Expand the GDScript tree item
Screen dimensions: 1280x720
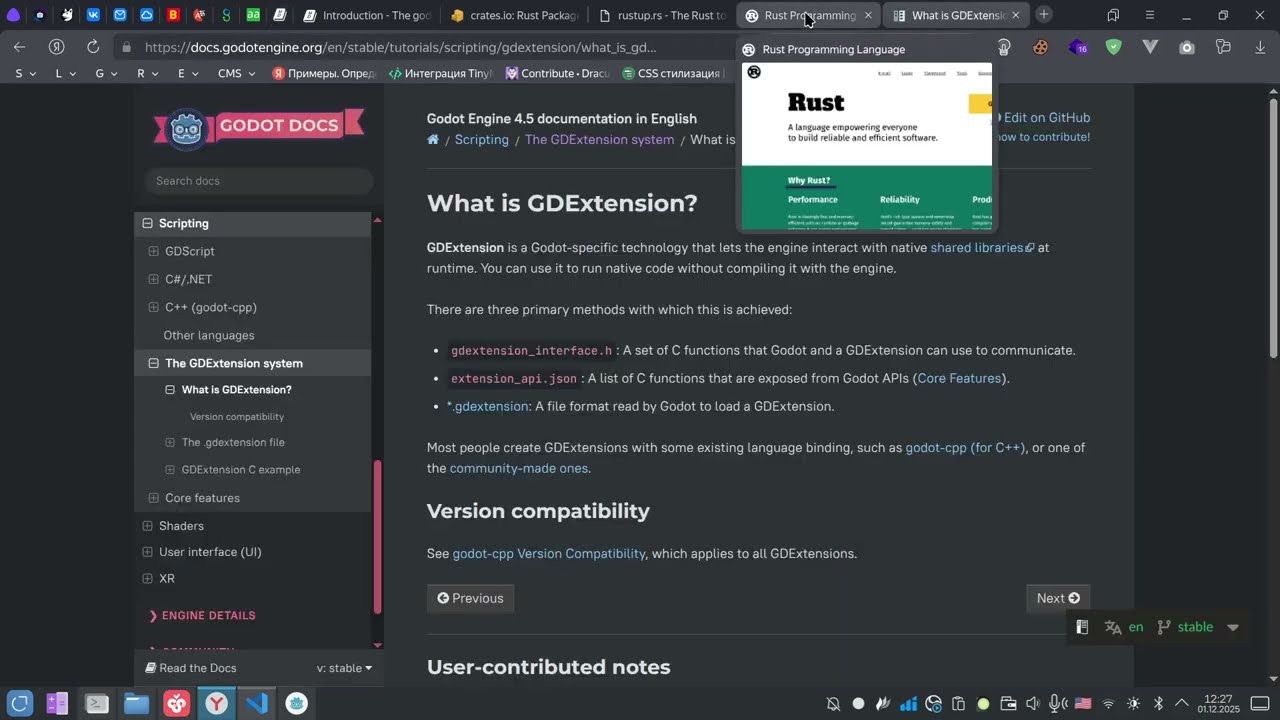pyautogui.click(x=154, y=252)
